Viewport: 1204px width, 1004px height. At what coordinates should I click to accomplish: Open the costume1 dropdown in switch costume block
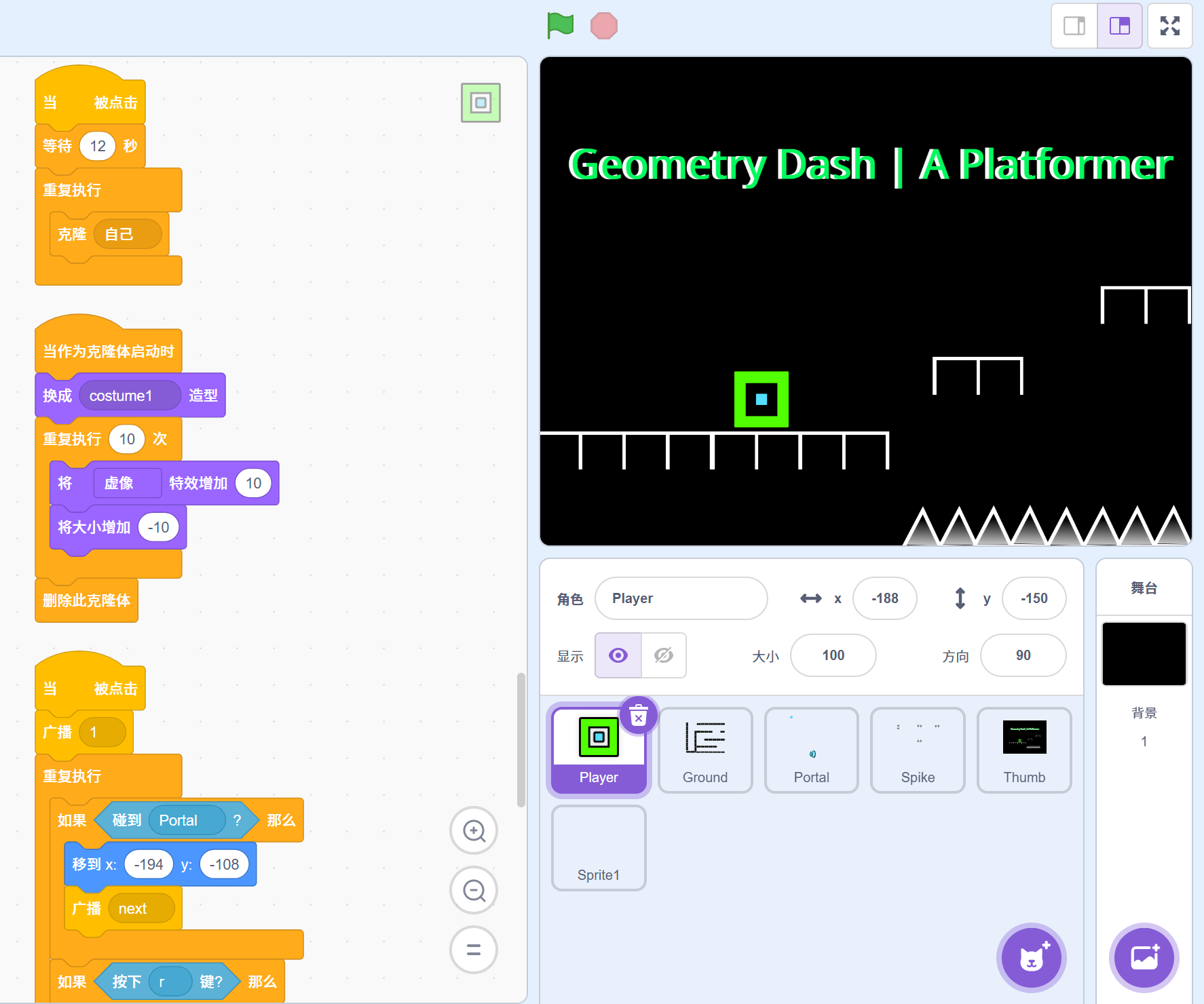pyautogui.click(x=129, y=395)
